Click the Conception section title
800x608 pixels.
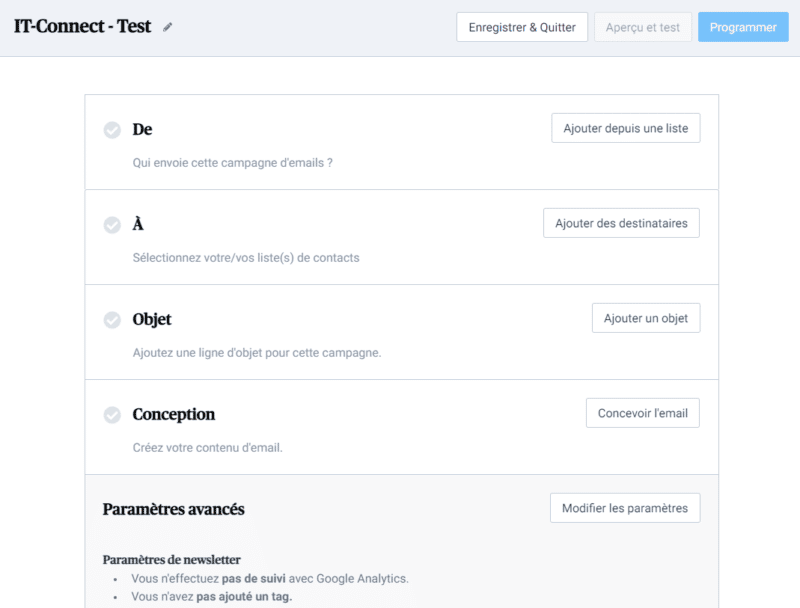coord(173,415)
